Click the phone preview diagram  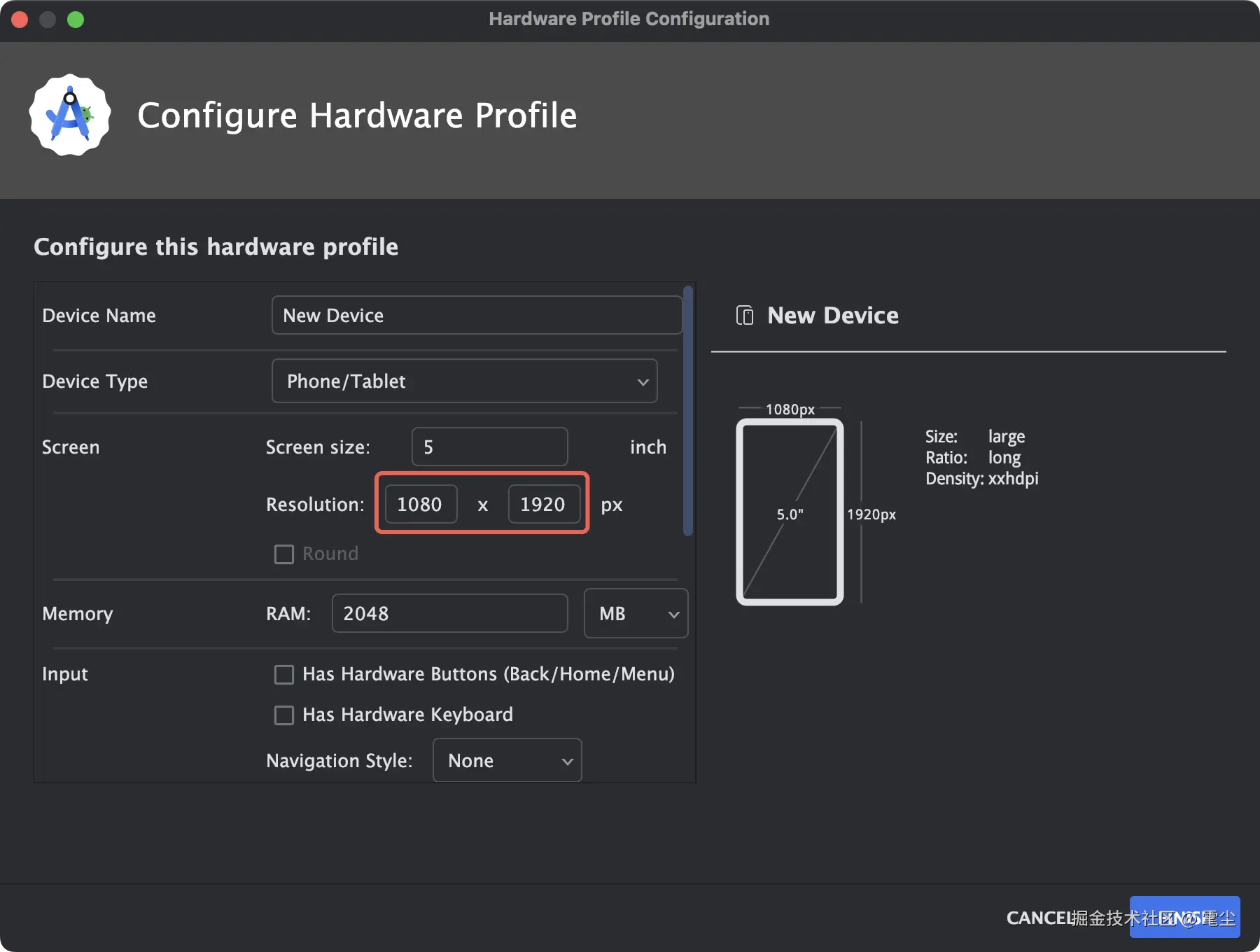pyautogui.click(x=790, y=512)
